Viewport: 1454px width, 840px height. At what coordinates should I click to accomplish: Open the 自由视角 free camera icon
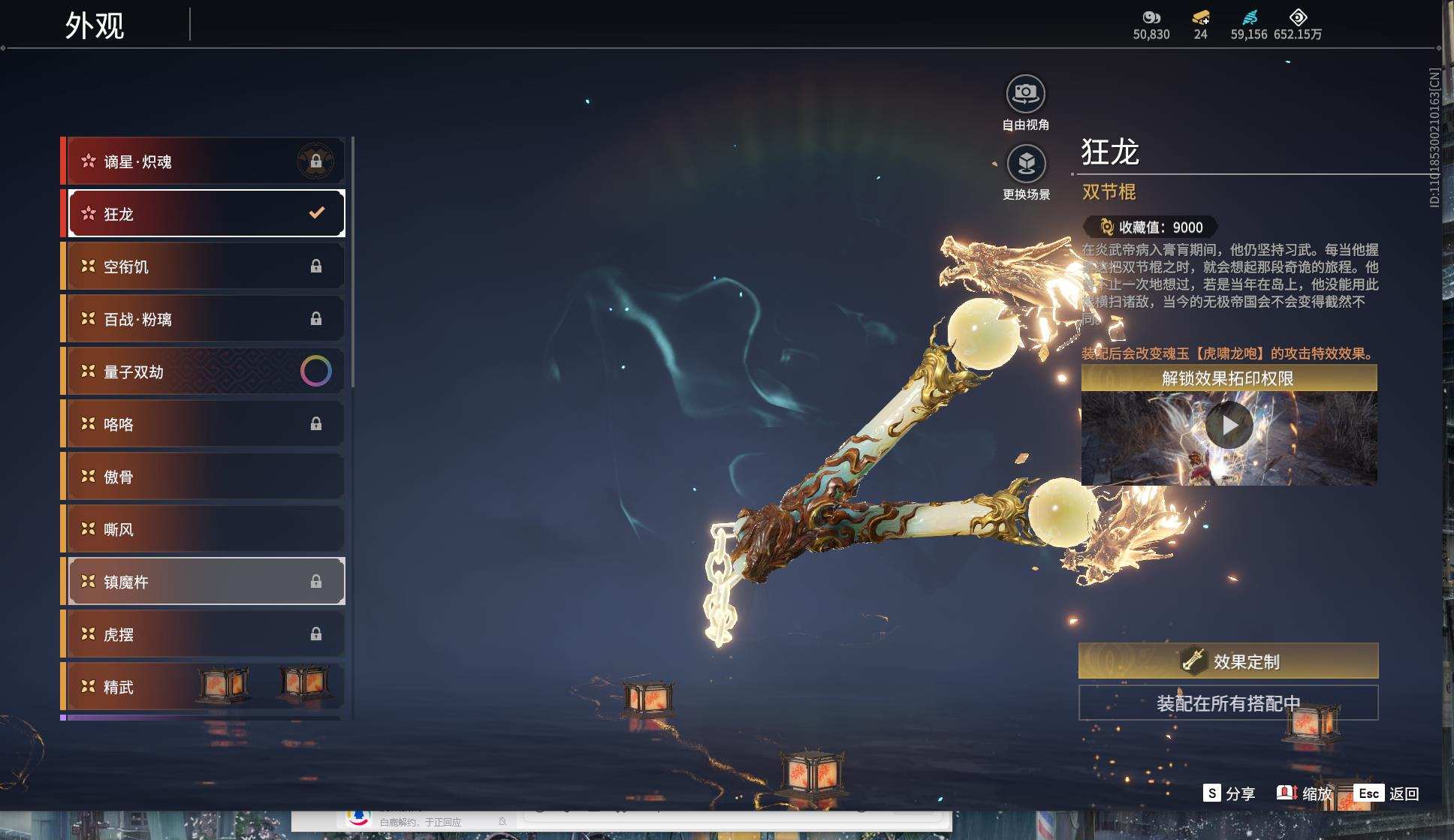pyautogui.click(x=1025, y=95)
